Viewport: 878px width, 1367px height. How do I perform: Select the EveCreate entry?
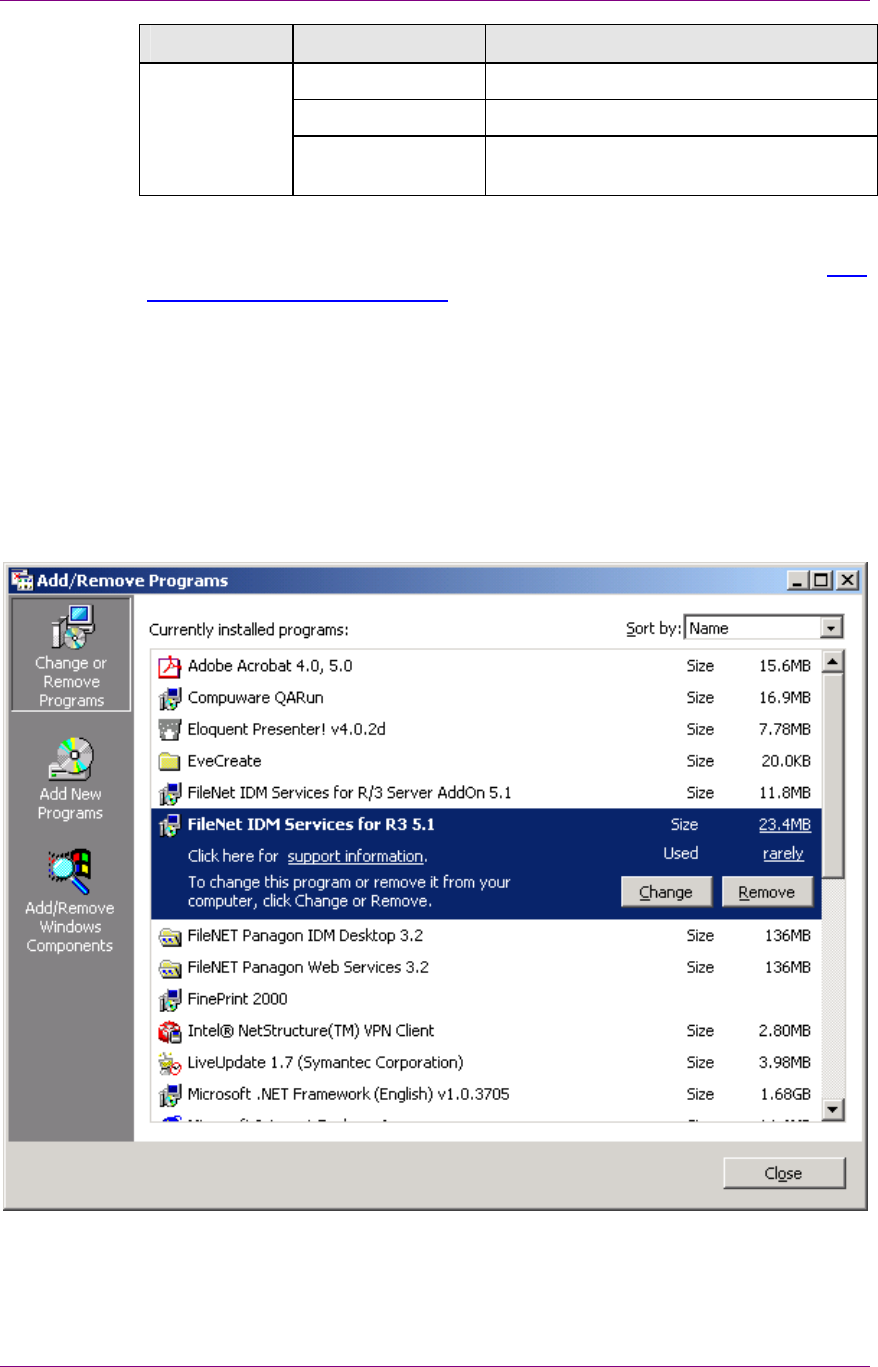coord(486,761)
